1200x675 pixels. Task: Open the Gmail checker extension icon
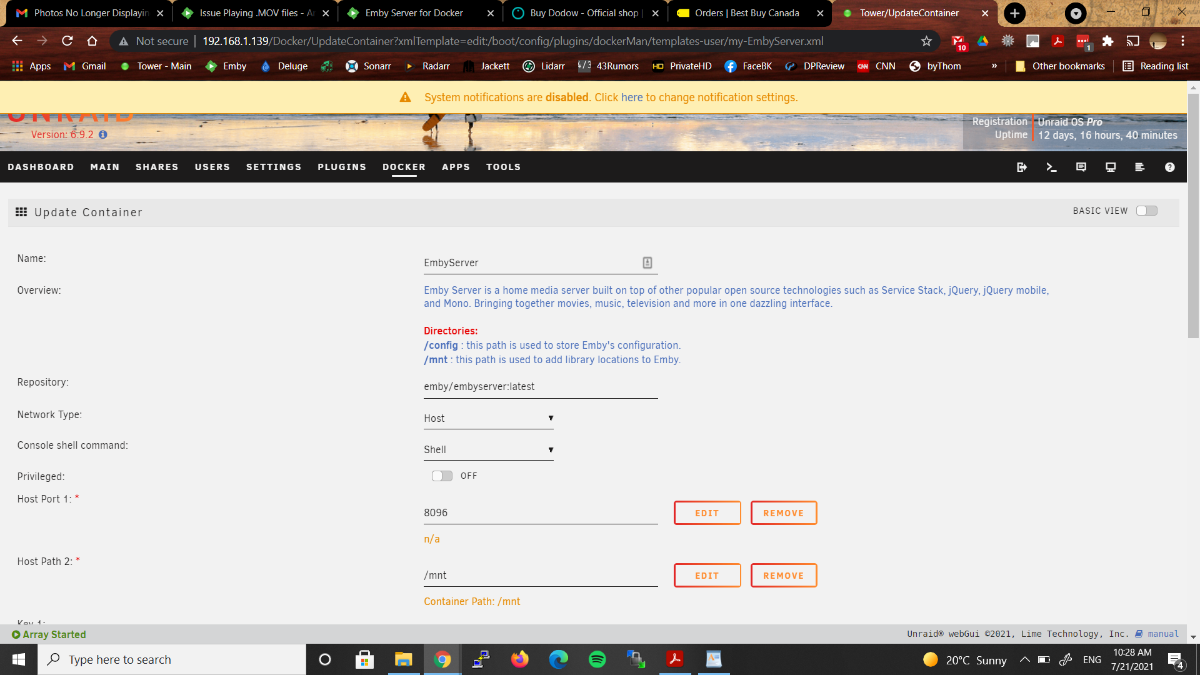coord(958,42)
